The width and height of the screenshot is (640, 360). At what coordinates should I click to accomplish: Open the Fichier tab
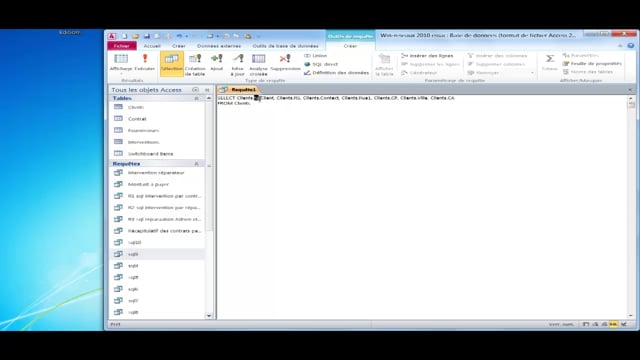(x=122, y=46)
